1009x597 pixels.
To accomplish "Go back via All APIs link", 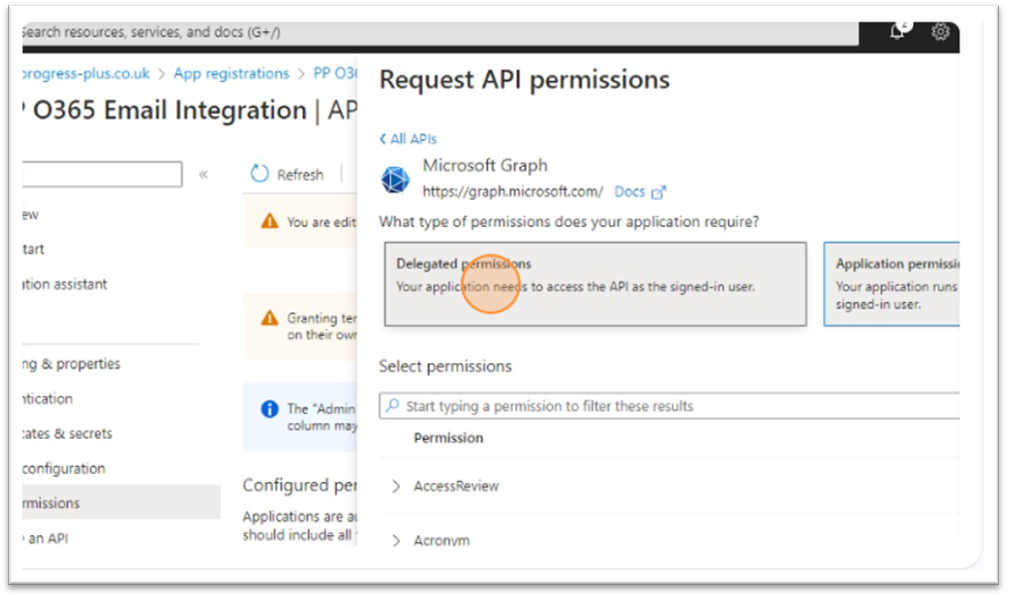I will pos(408,139).
